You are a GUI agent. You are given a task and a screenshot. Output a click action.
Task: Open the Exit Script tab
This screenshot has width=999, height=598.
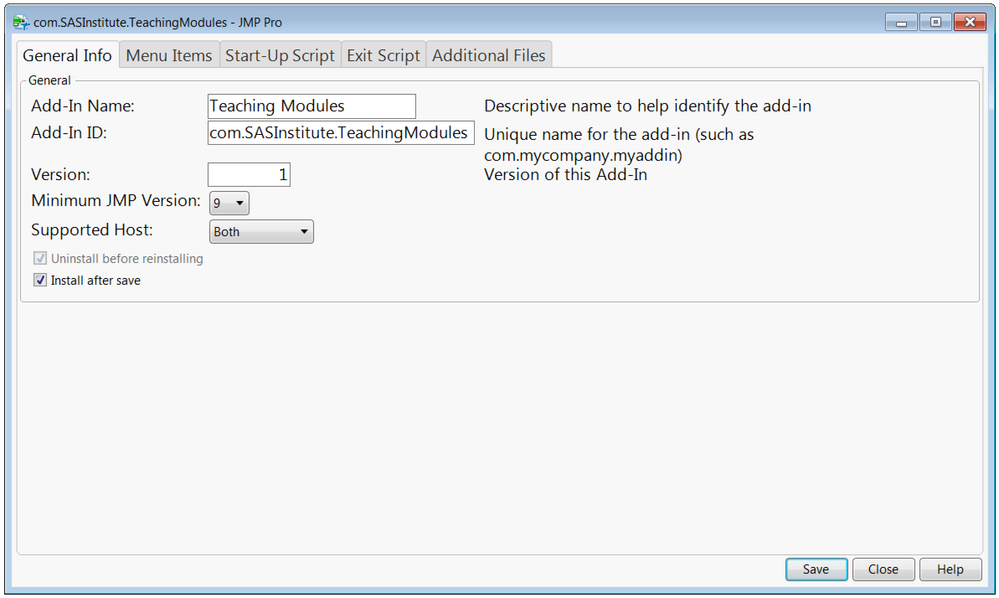[x=384, y=55]
